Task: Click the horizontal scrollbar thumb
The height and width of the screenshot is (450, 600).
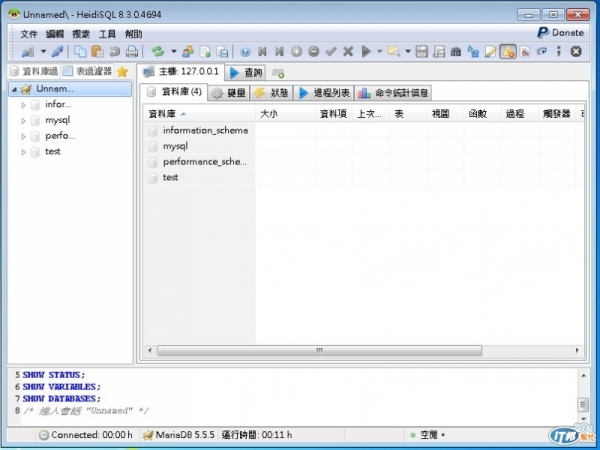Action: click(320, 350)
